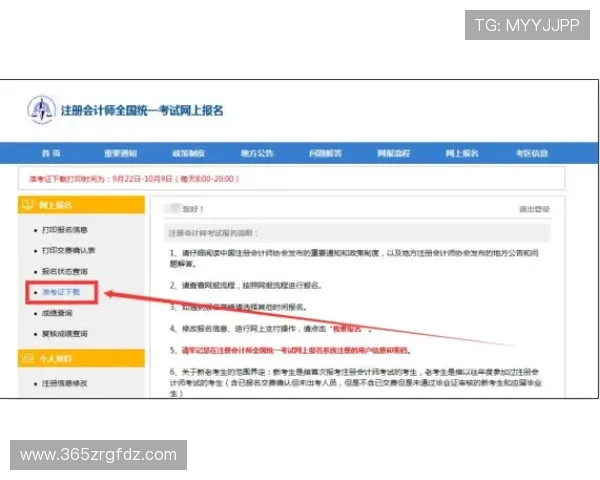Click the site title 注册会计师全国统一考试网上报名
This screenshot has width=600, height=480.
[142, 110]
